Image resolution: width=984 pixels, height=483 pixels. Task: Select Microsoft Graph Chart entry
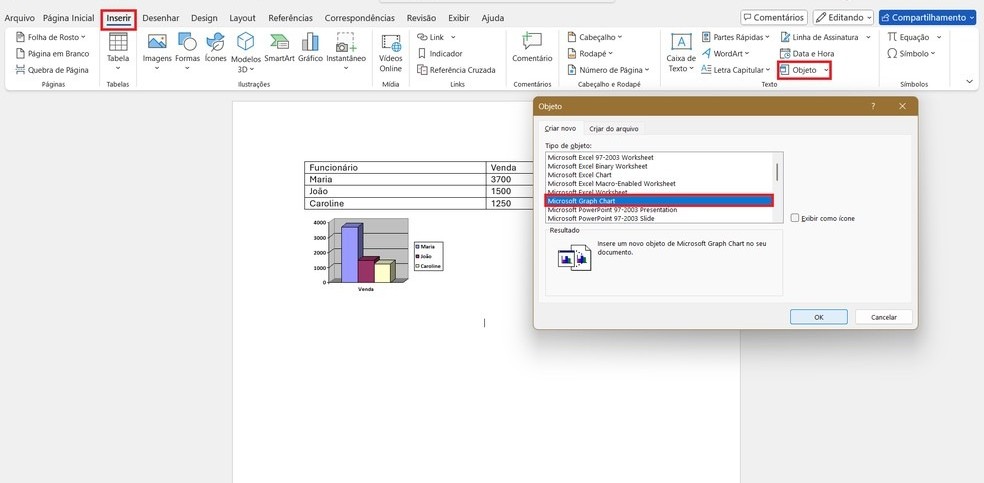[659, 201]
